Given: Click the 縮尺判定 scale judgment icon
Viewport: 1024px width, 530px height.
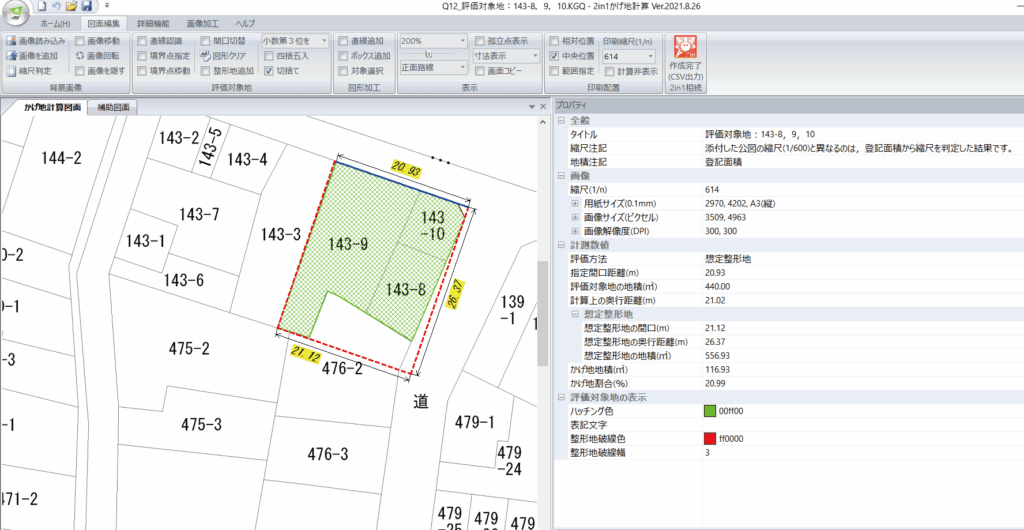Looking at the screenshot, I should [x=10, y=71].
